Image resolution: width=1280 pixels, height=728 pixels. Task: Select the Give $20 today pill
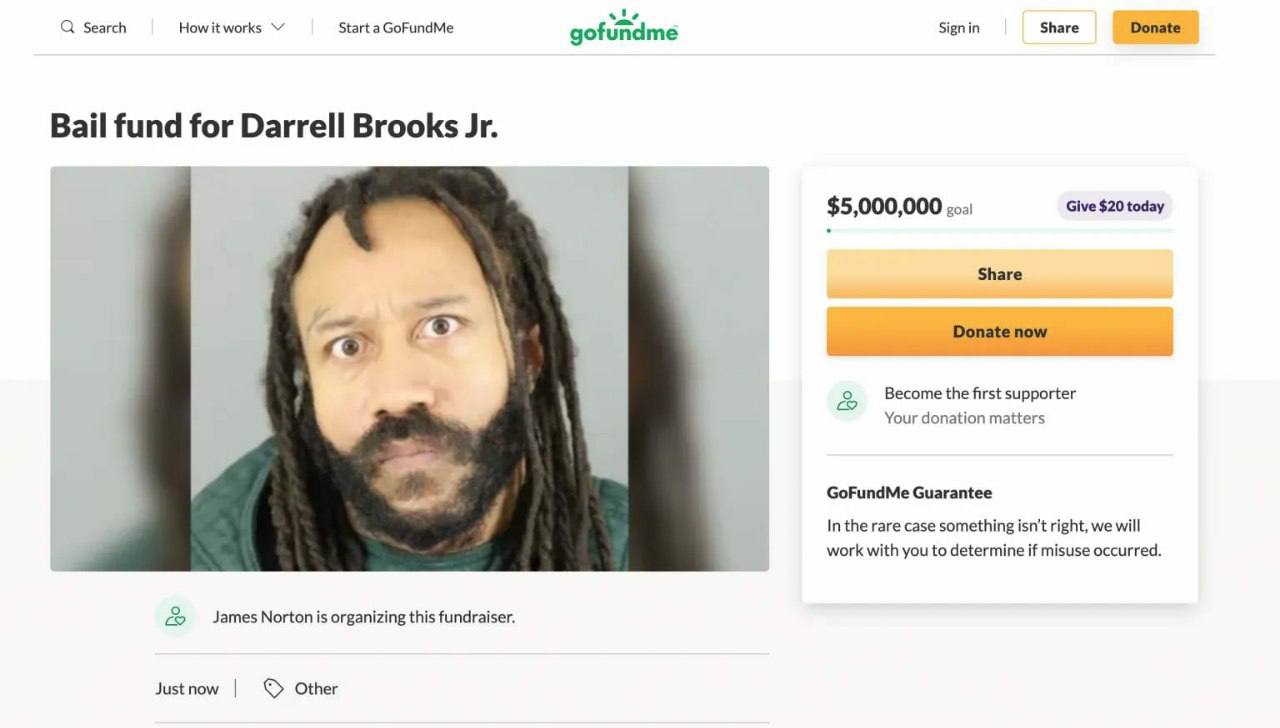(1115, 206)
